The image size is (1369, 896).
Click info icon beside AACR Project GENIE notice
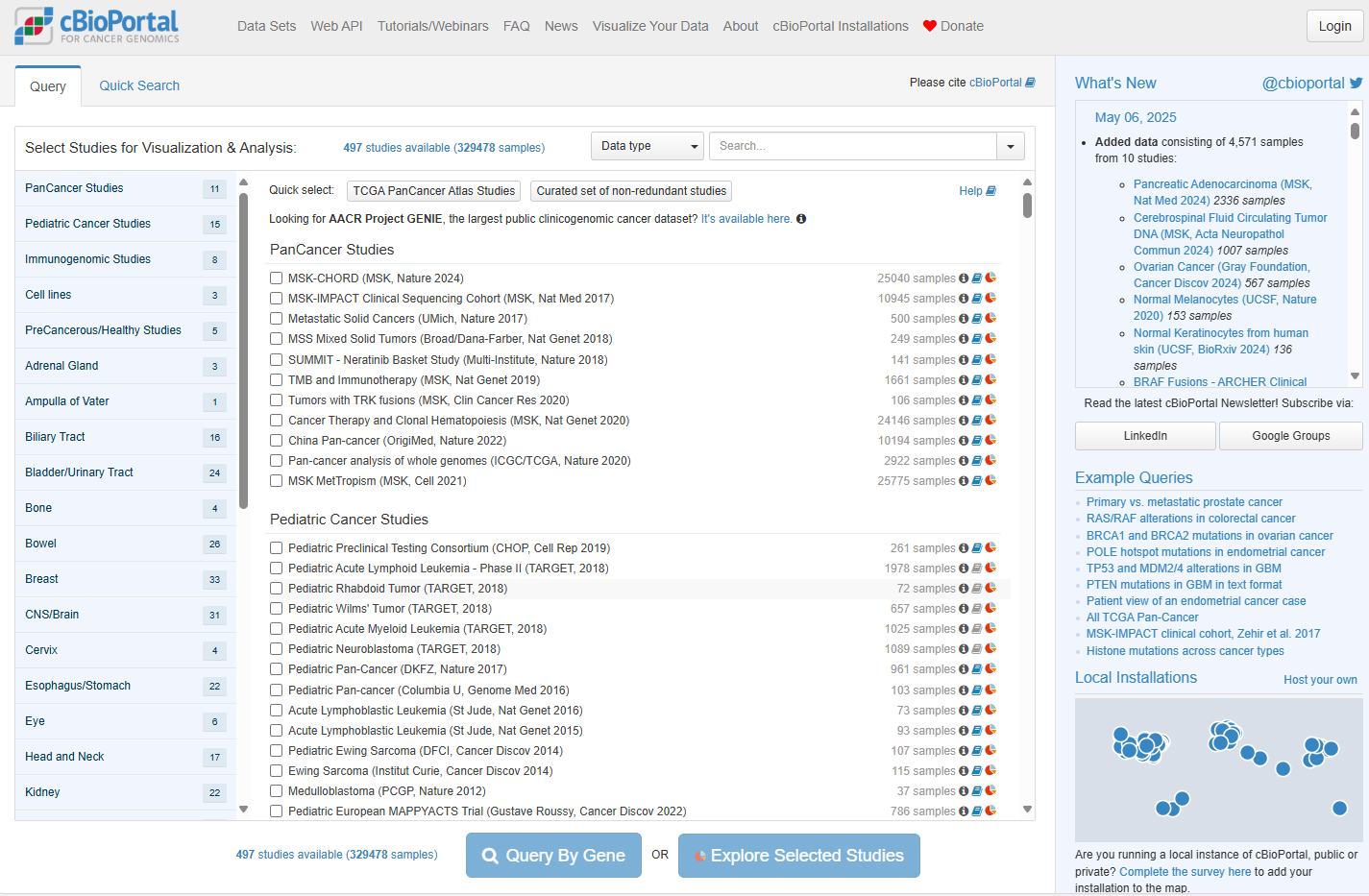point(801,219)
